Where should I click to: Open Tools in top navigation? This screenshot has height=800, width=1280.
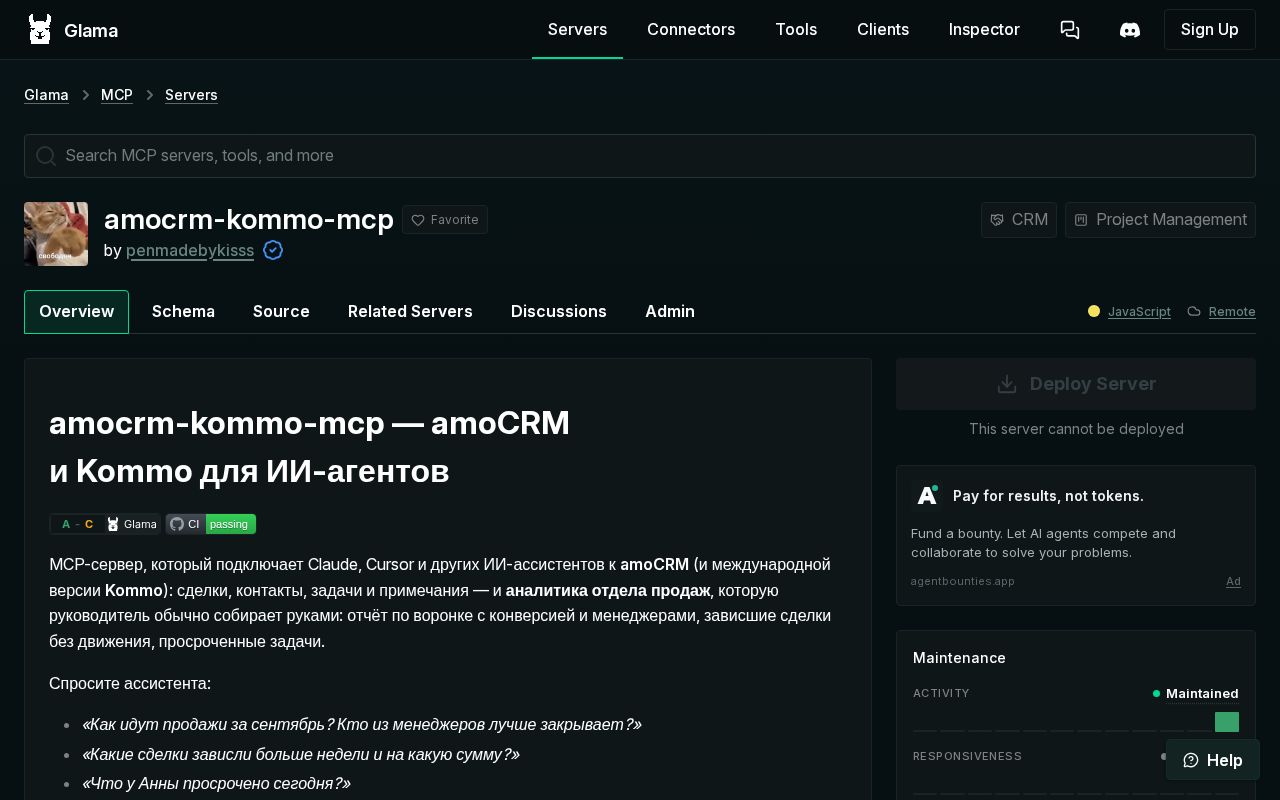796,30
